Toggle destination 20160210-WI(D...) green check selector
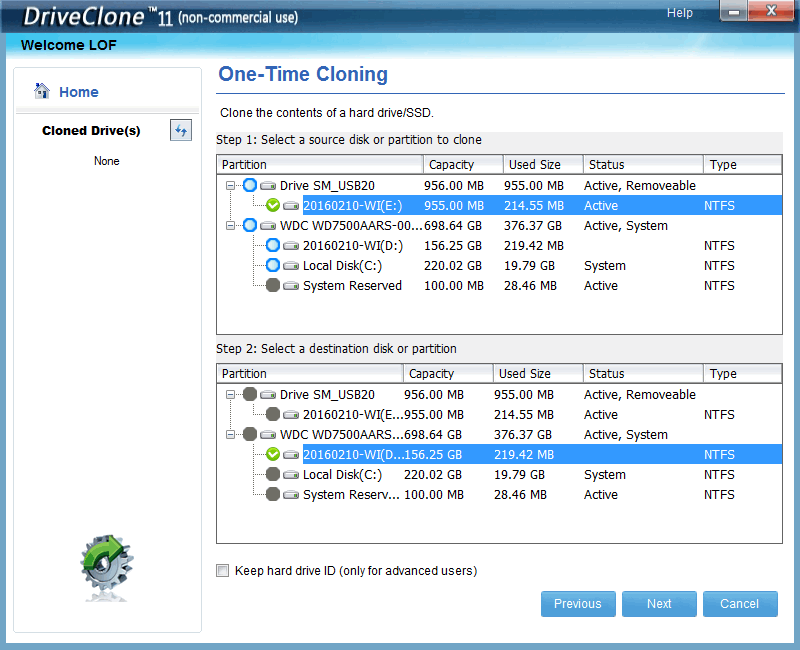The image size is (800, 650). pyautogui.click(x=273, y=454)
